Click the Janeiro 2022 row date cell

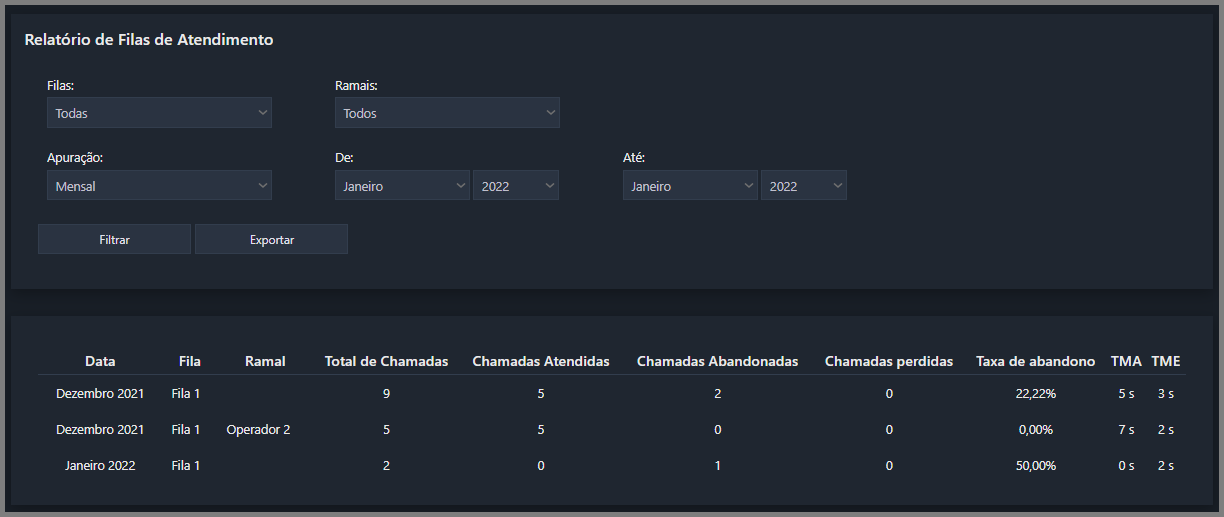coord(100,465)
